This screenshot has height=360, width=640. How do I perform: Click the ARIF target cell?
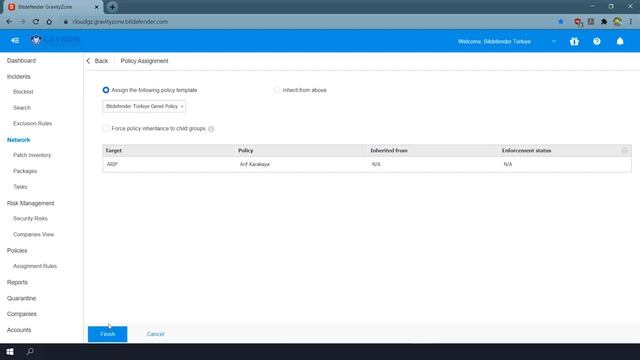(x=112, y=164)
